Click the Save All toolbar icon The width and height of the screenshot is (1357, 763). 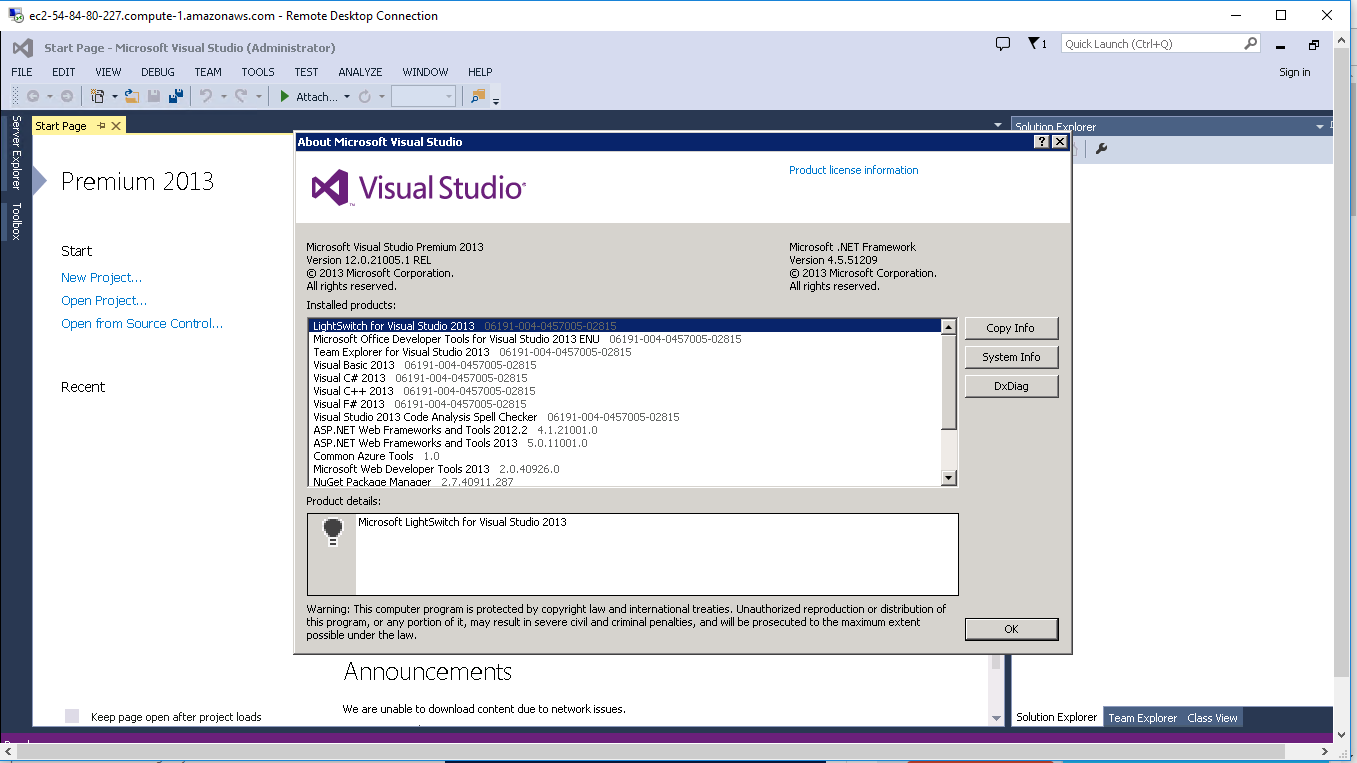(176, 96)
